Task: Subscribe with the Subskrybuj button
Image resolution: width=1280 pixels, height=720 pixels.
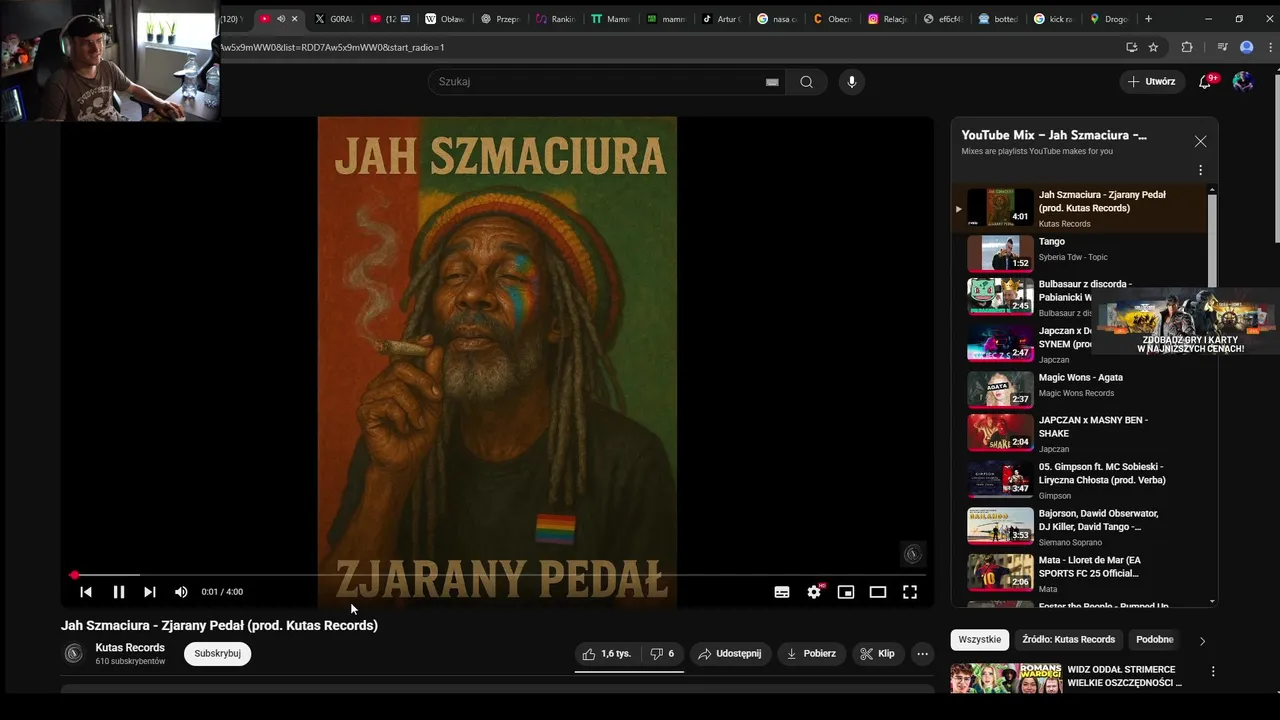Action: 217,654
